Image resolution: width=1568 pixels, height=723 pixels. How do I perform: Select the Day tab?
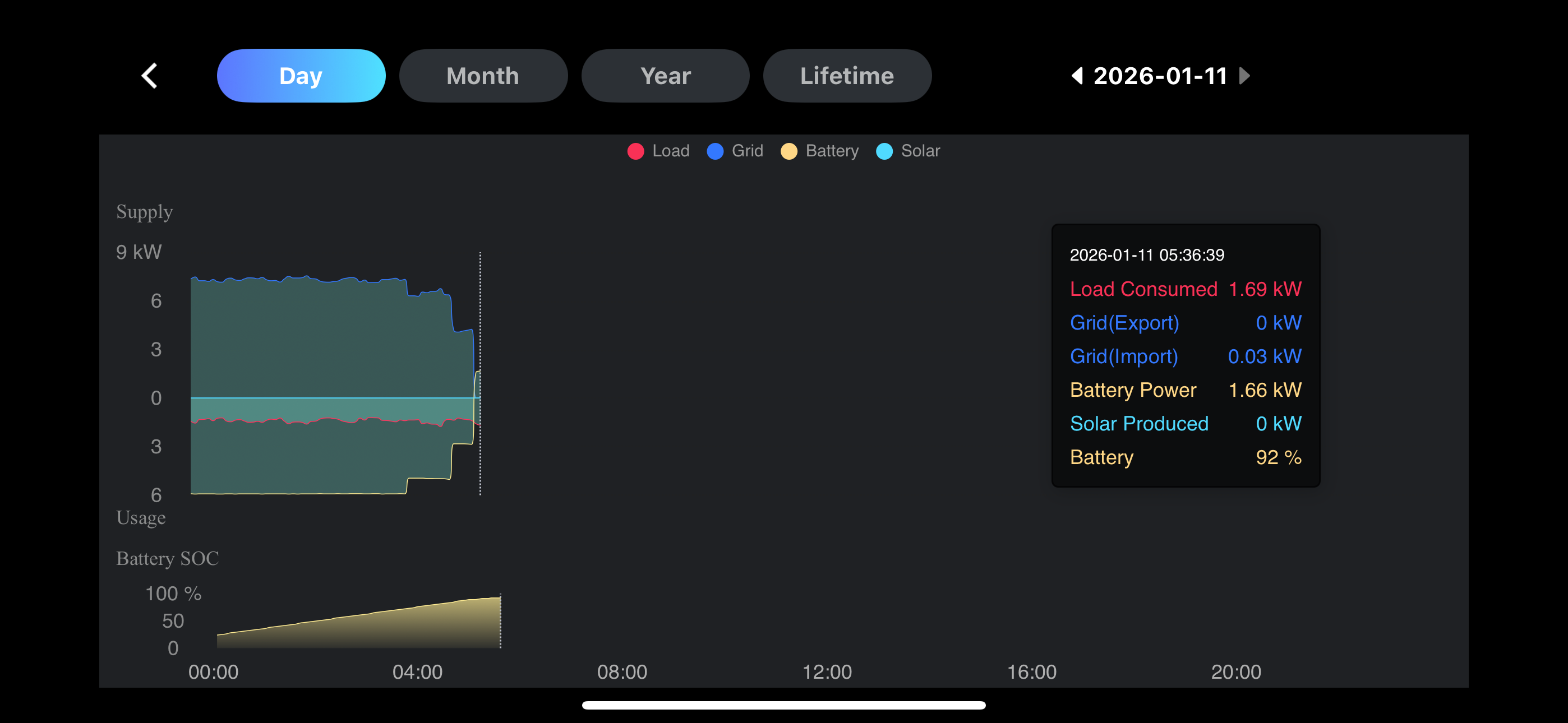301,76
